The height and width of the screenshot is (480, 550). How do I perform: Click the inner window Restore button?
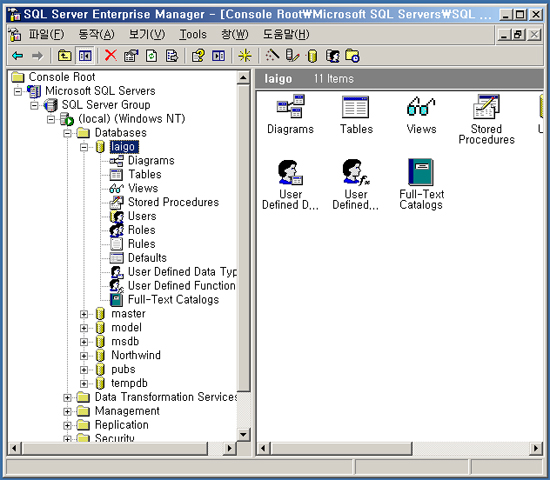(518, 35)
